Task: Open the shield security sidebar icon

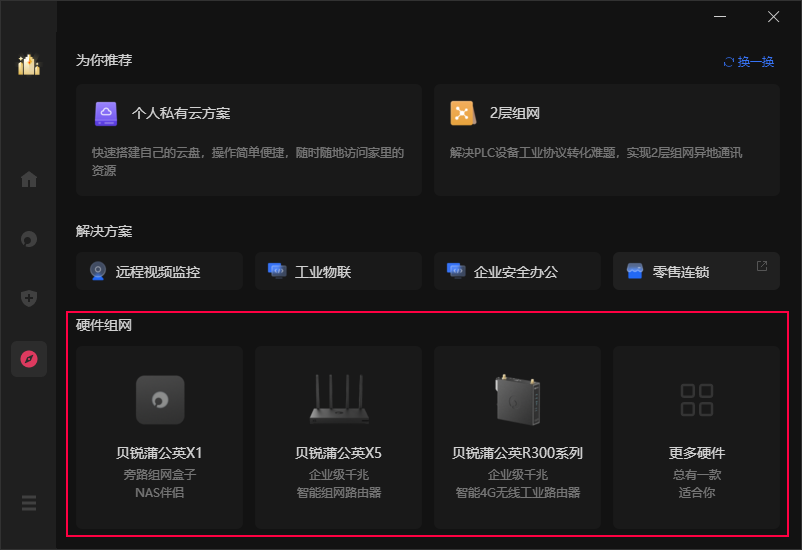Action: [29, 298]
